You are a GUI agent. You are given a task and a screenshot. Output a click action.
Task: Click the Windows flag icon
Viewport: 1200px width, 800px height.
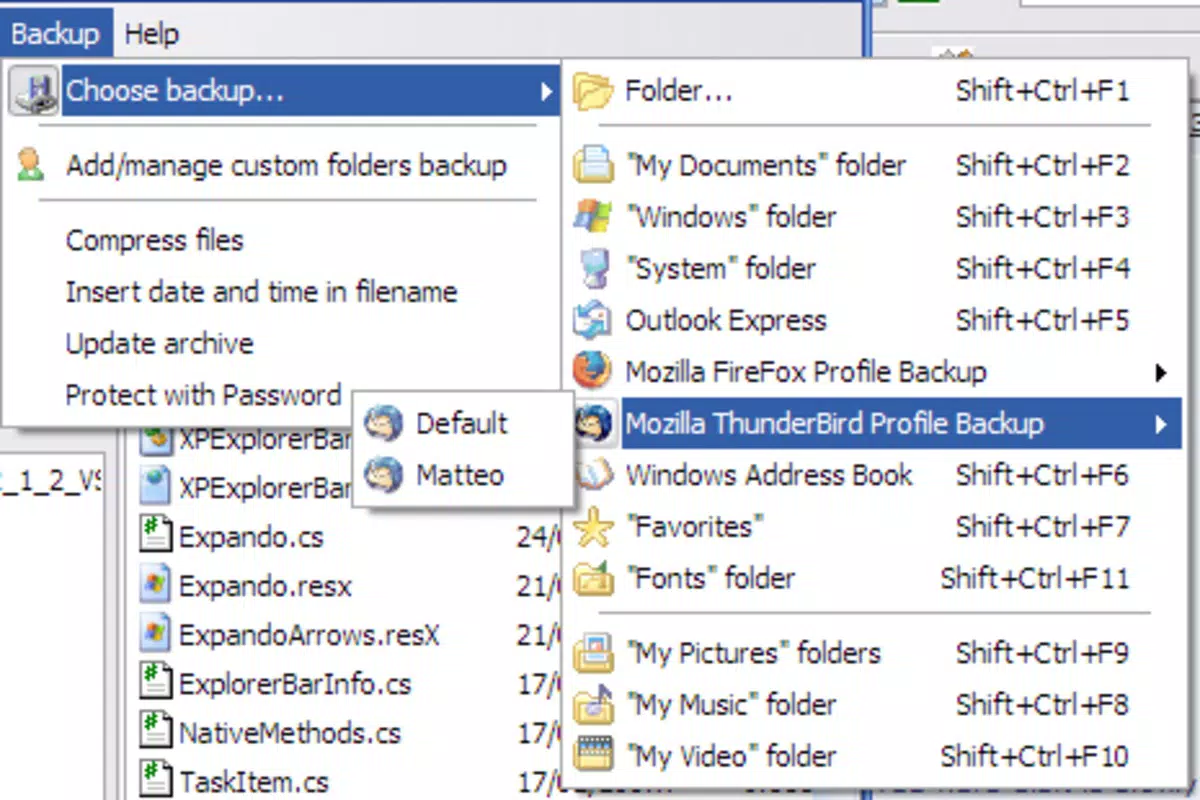593,217
